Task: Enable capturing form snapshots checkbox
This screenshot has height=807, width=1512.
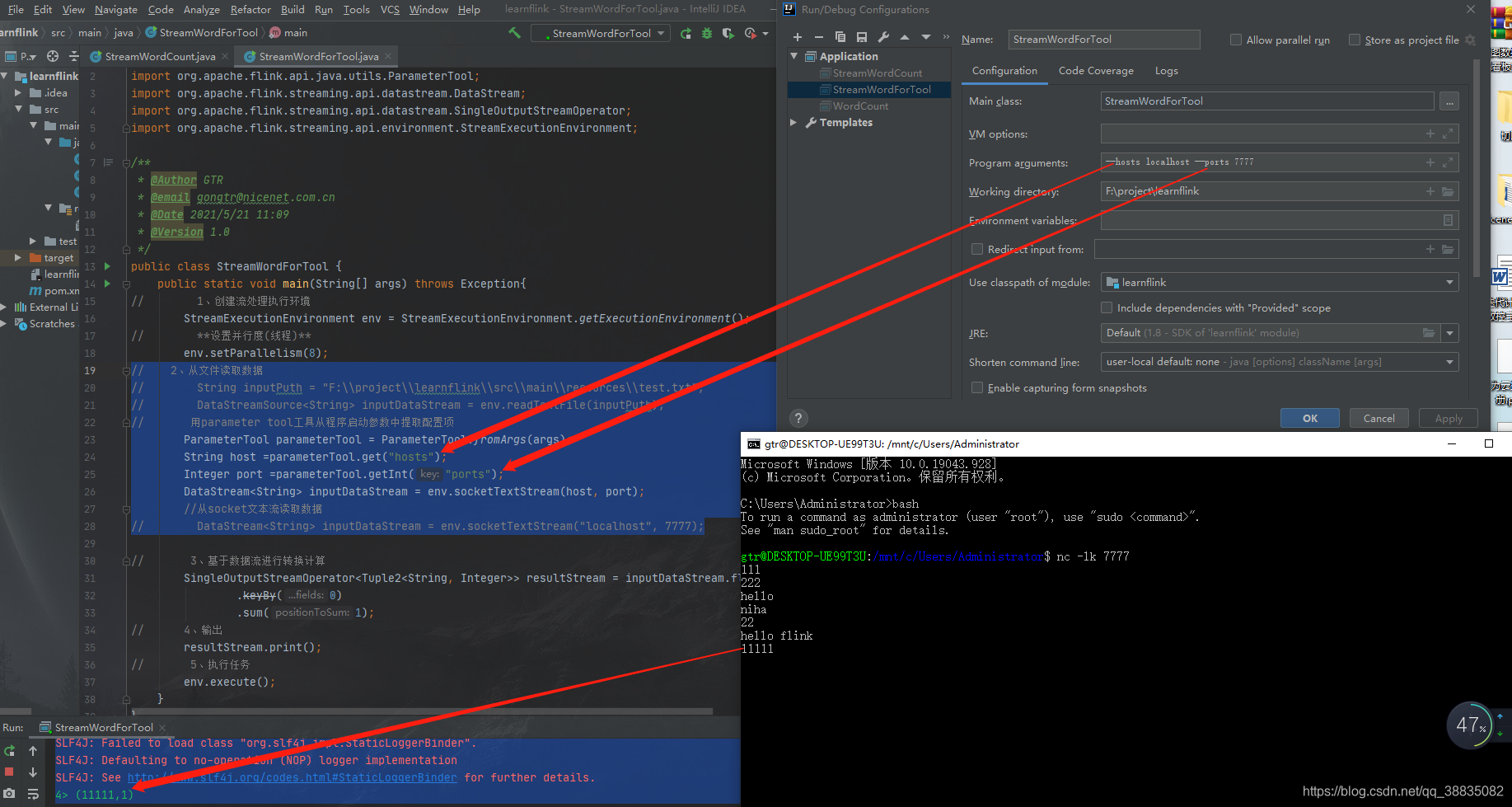Action: [x=977, y=387]
